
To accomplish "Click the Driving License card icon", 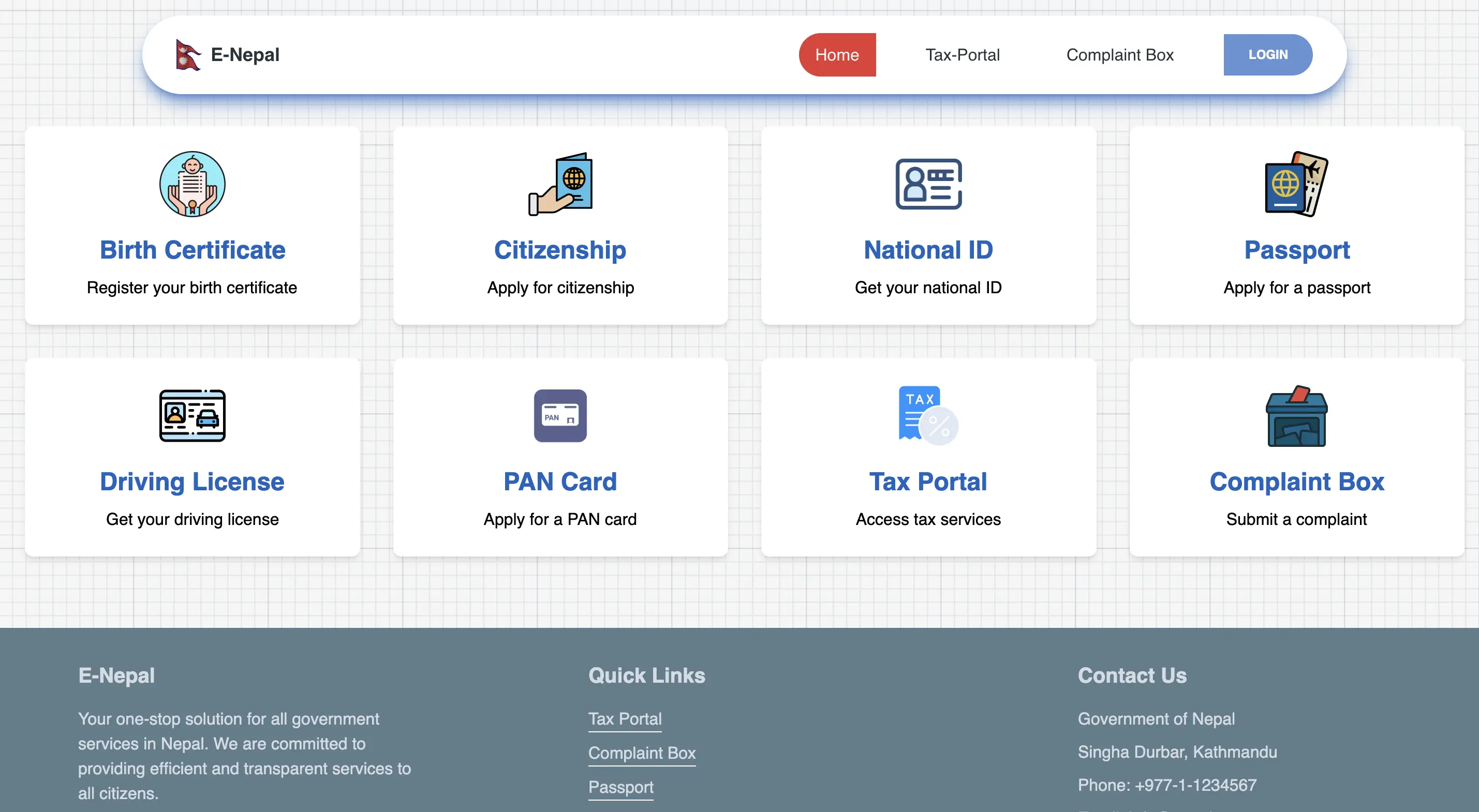I will [193, 415].
